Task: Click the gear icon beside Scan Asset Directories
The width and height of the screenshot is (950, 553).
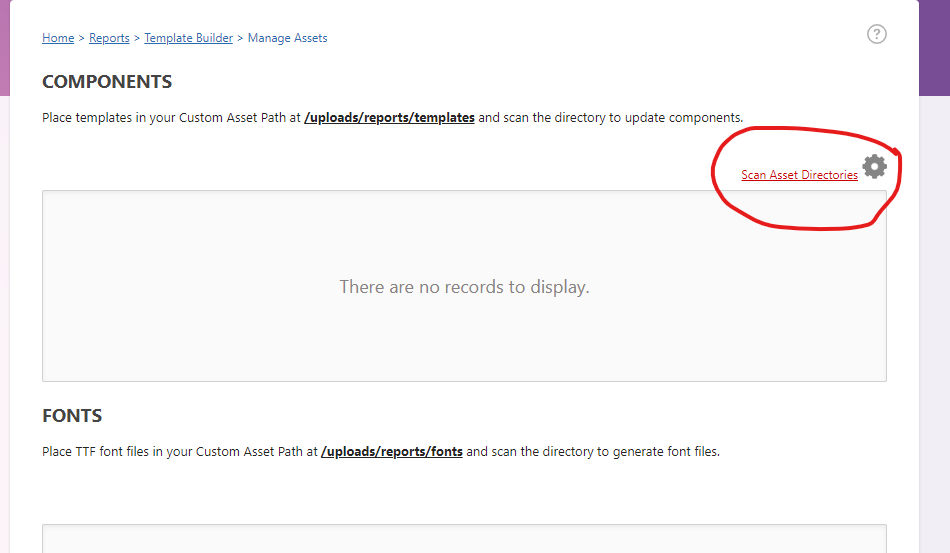Action: click(875, 166)
